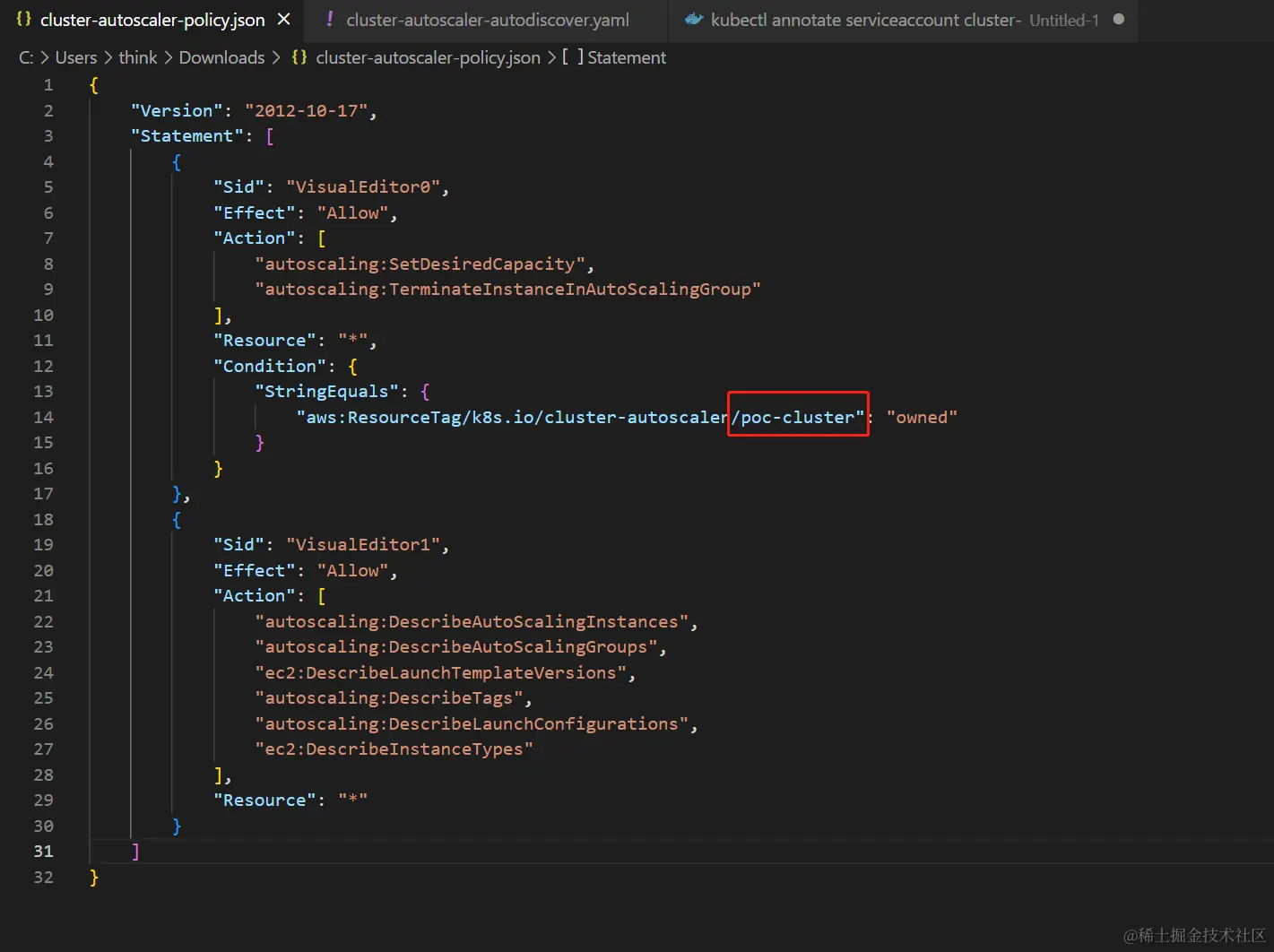Click cluster-autoscaler-policy.json breadcrumb segment
The height and width of the screenshot is (952, 1274).
[x=429, y=57]
